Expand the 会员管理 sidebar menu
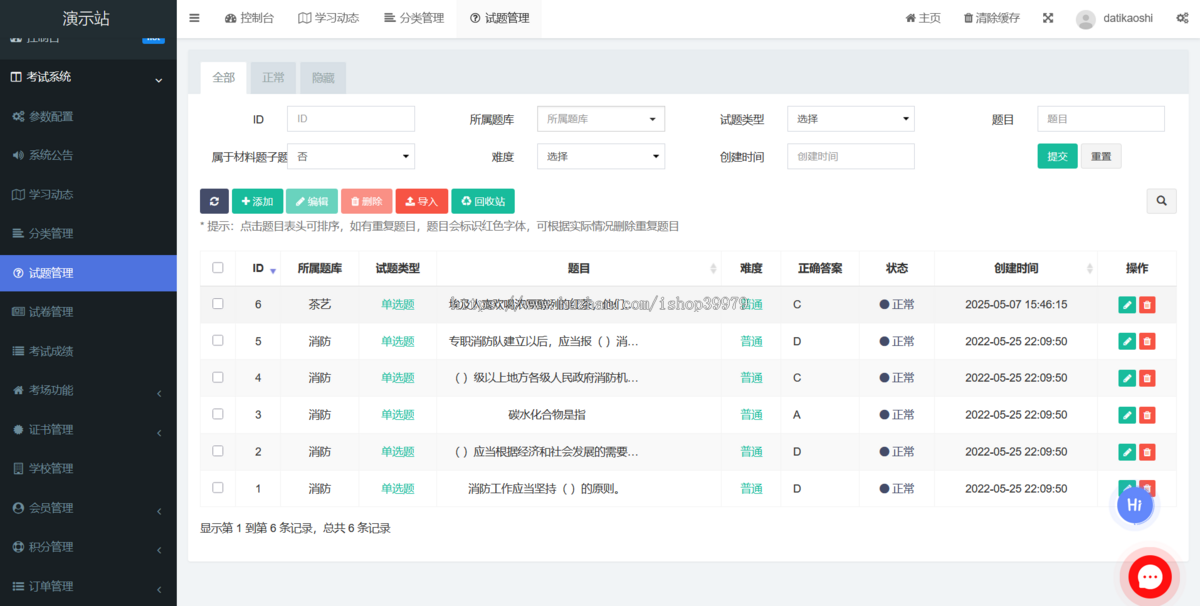 pos(88,508)
